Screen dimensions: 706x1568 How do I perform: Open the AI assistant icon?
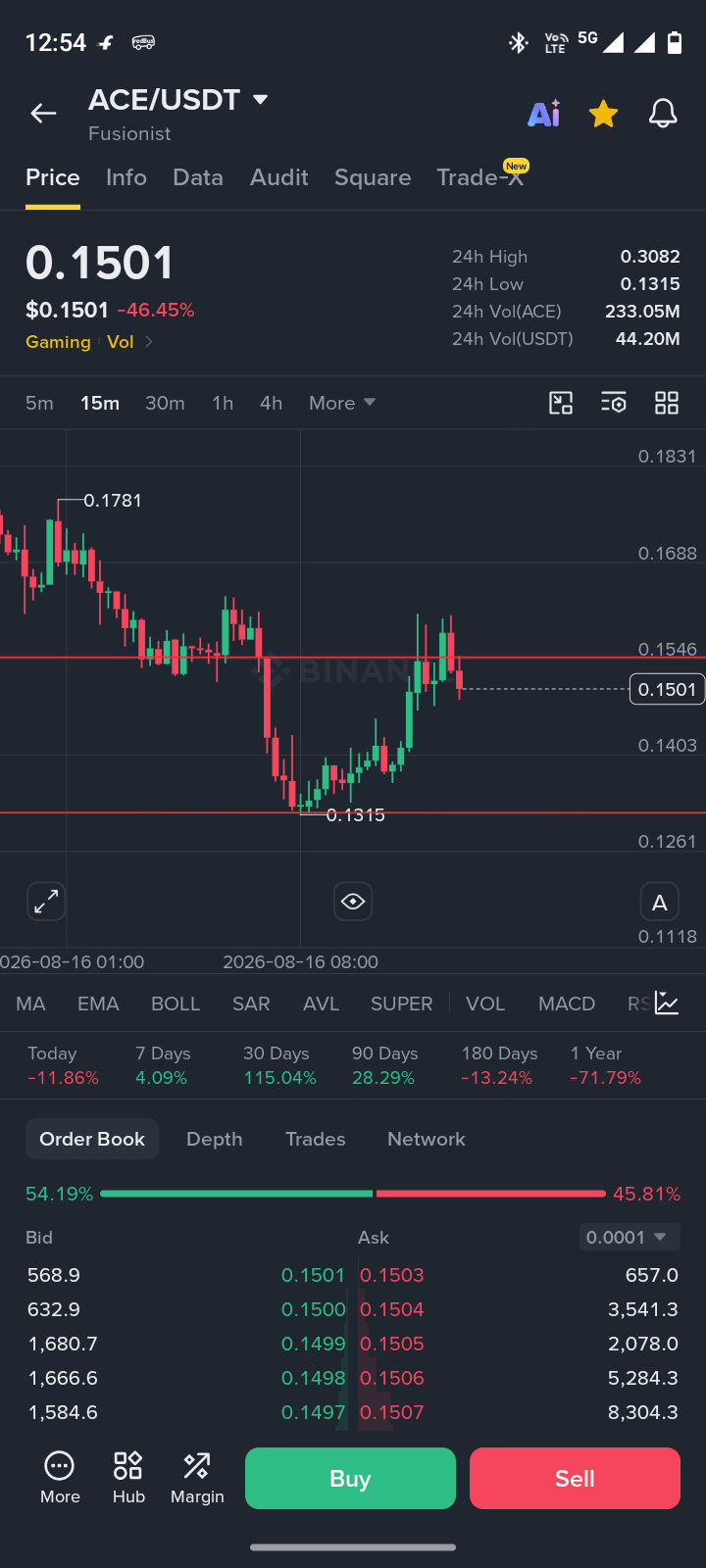click(544, 114)
